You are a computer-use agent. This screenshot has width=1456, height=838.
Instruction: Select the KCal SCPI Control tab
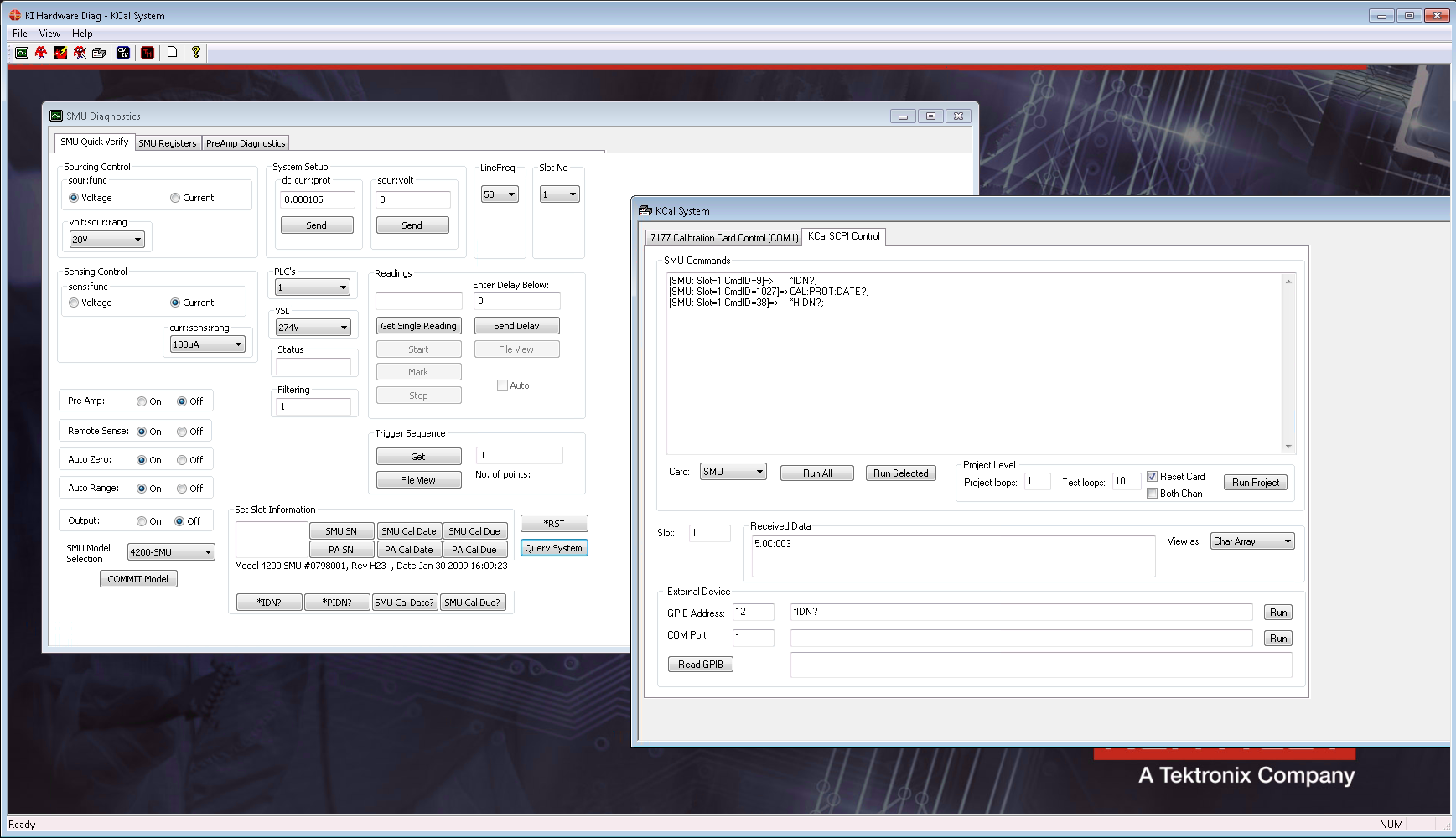(844, 236)
